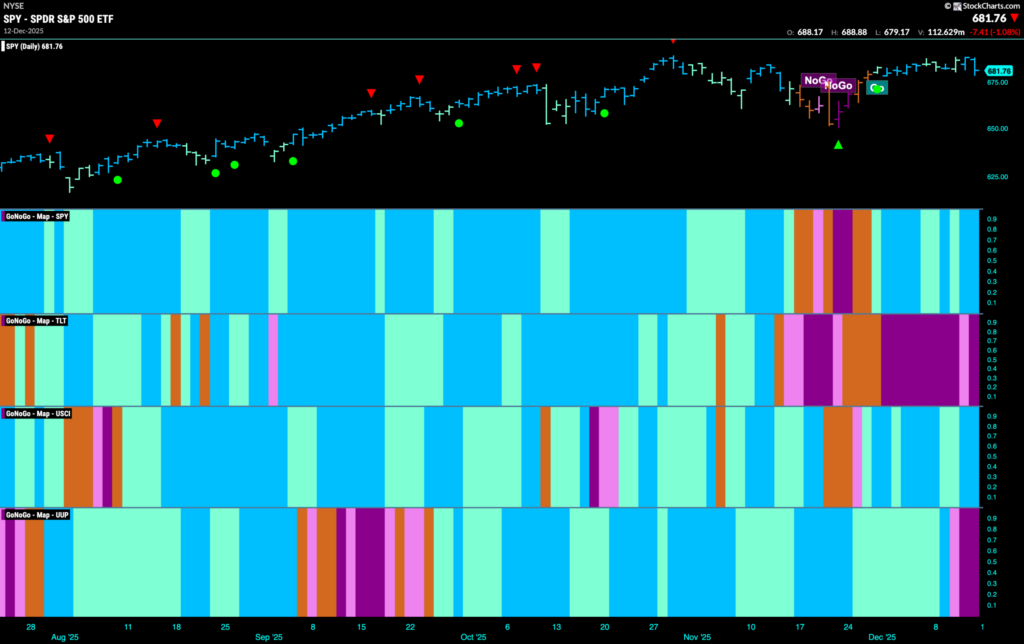Click the 650.00 price axis label

(x=997, y=129)
